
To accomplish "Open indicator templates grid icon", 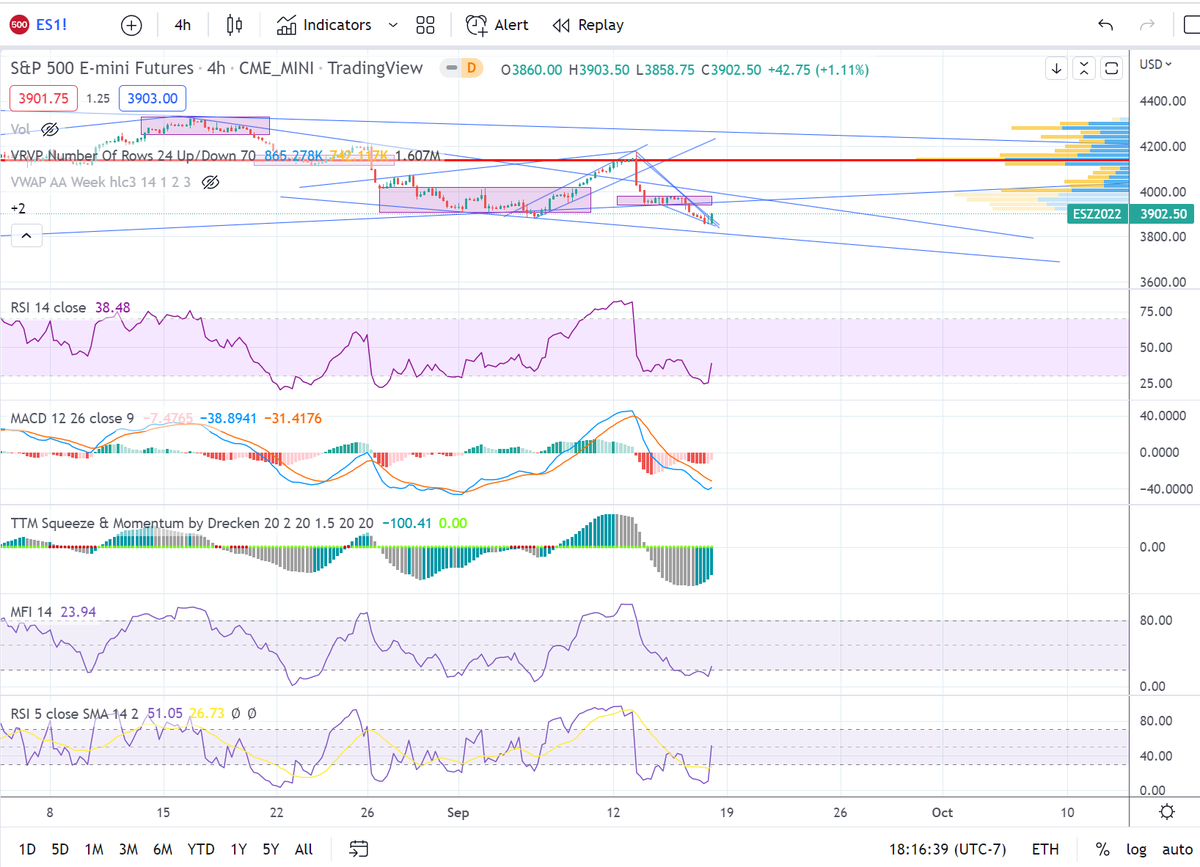I will point(425,25).
